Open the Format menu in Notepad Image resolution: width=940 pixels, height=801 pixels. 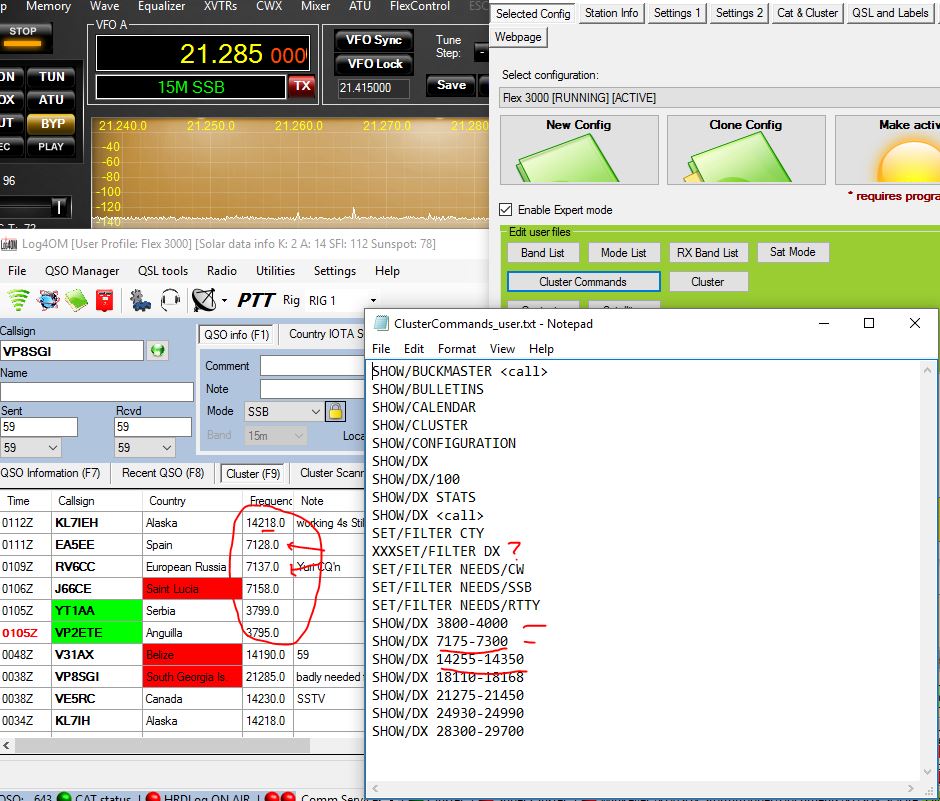pos(457,349)
